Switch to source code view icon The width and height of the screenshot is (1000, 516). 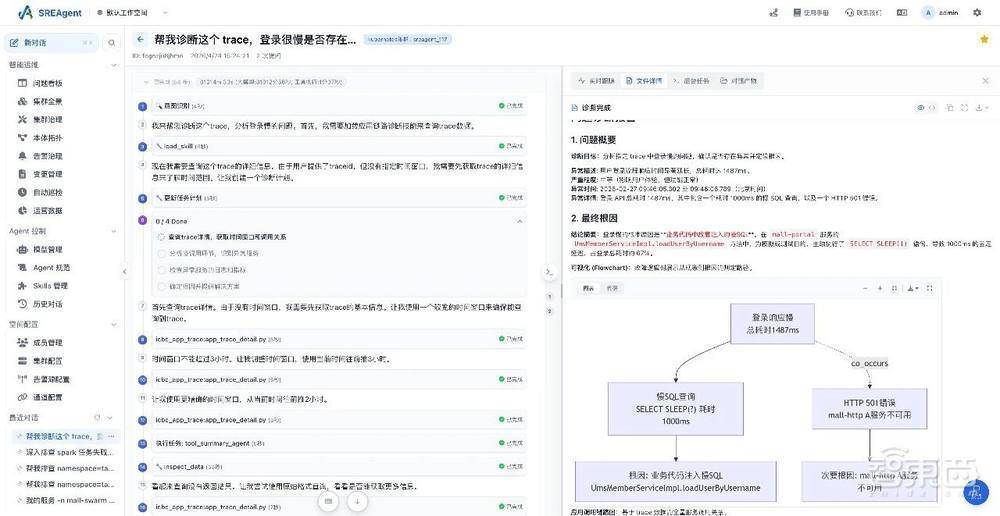tap(932, 108)
